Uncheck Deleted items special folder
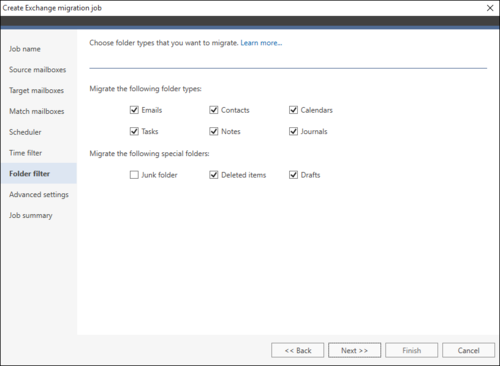 click(x=214, y=175)
